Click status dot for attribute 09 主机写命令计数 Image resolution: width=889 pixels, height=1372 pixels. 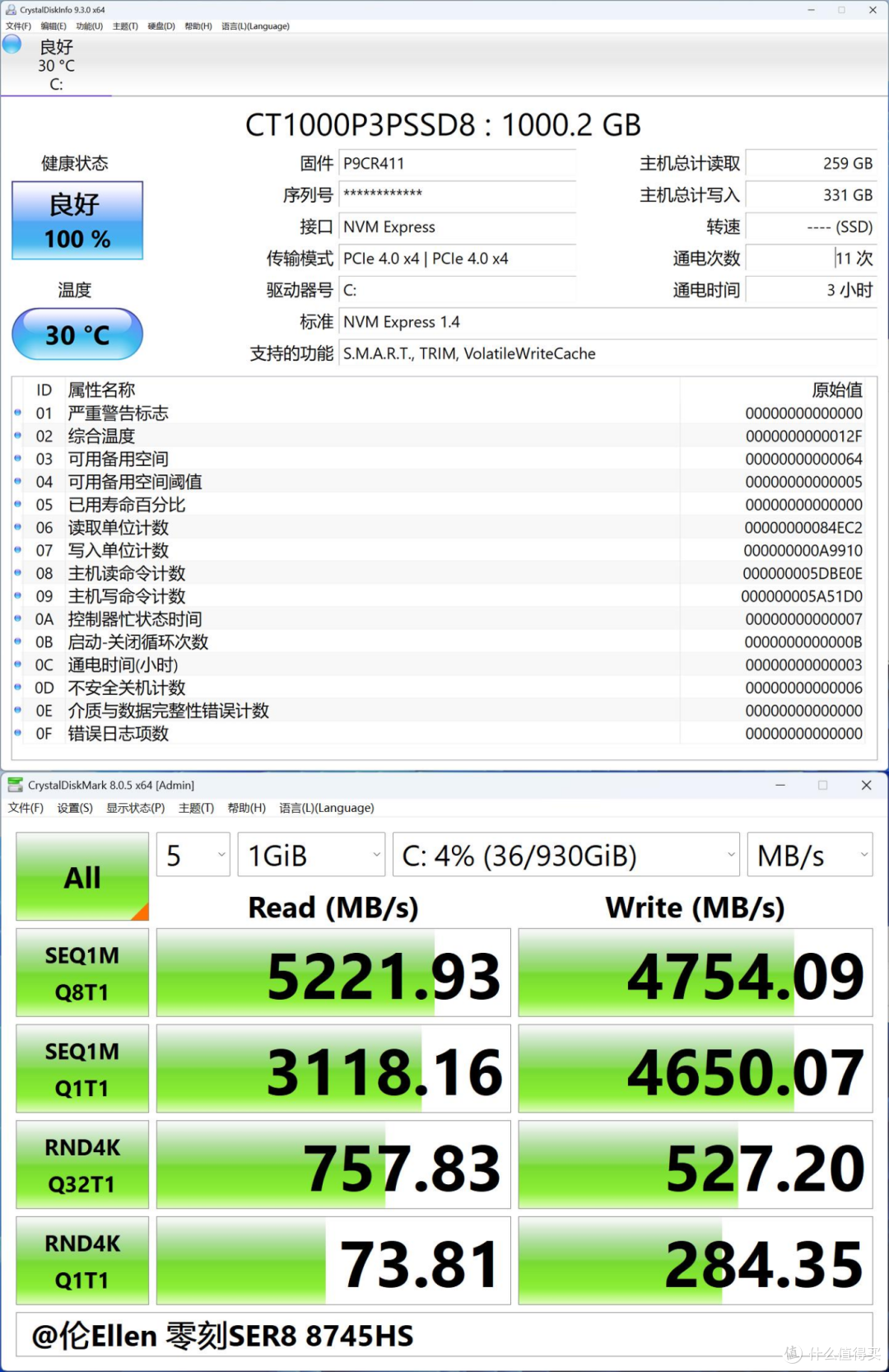click(x=18, y=595)
